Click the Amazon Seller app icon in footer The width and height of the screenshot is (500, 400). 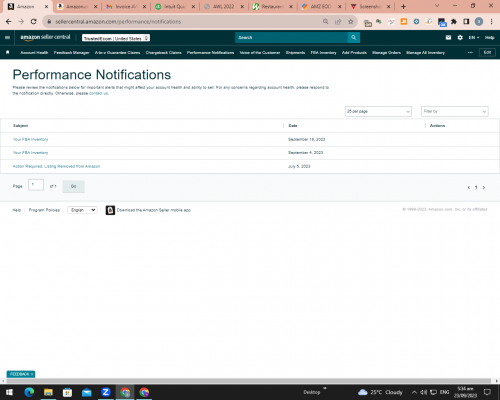[110, 210]
